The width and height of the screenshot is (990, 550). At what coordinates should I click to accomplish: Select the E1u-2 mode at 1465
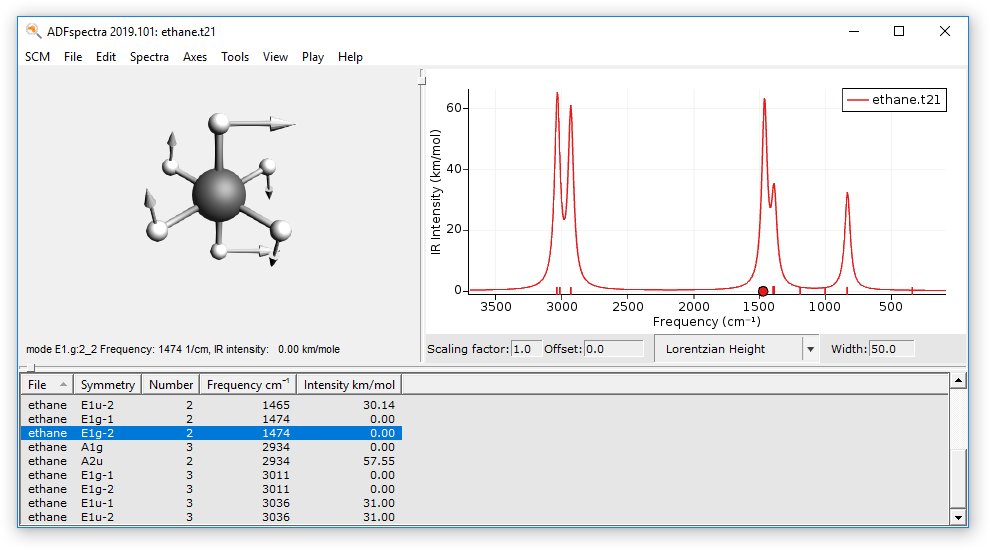[212, 405]
